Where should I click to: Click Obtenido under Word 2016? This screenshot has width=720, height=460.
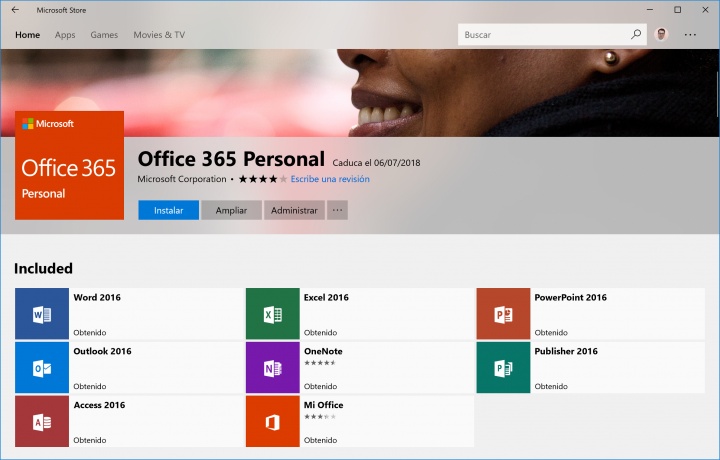click(x=90, y=333)
